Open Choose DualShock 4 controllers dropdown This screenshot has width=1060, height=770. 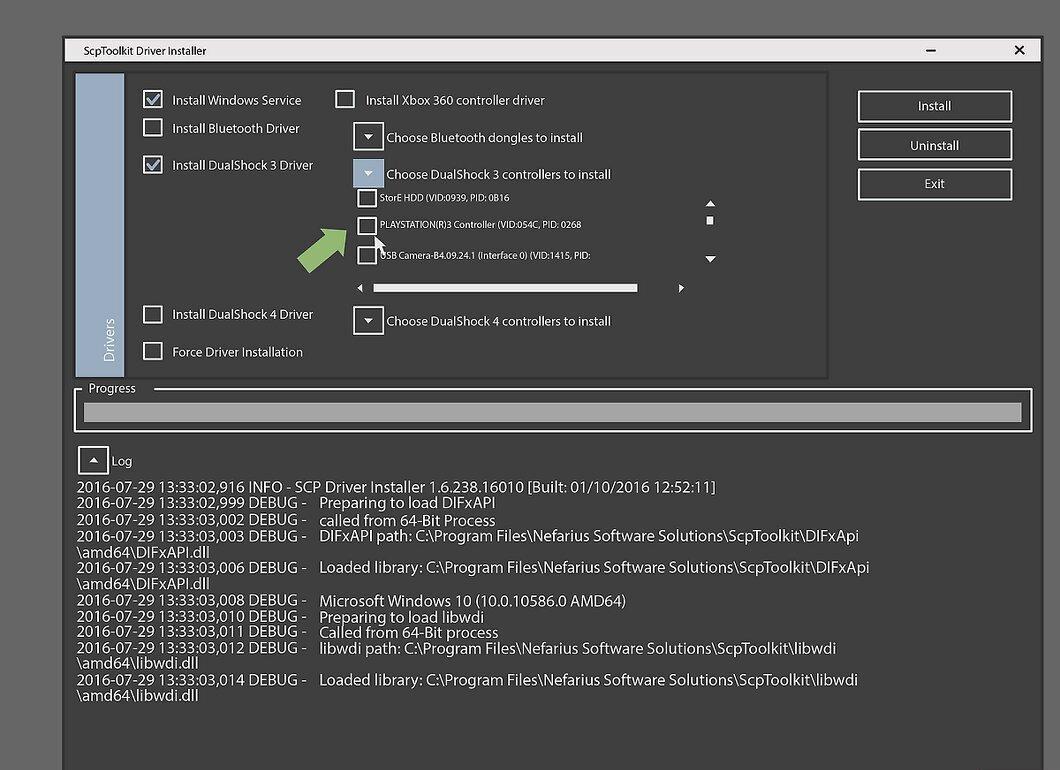point(368,320)
